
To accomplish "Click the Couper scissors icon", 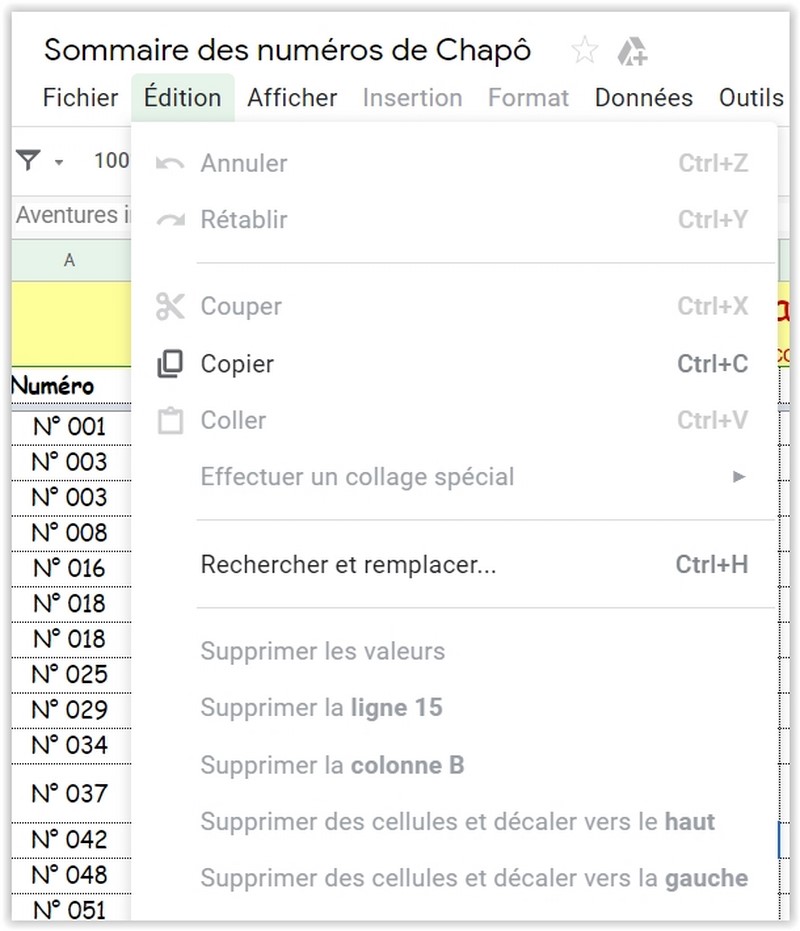I will pos(170,306).
